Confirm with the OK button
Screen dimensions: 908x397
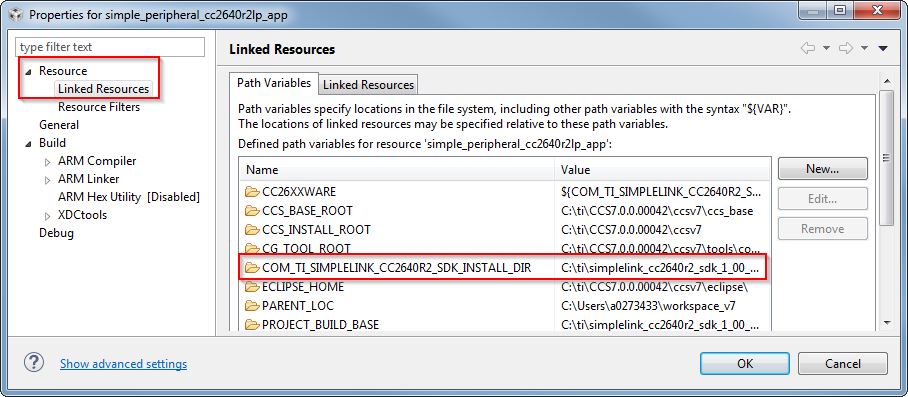tap(745, 363)
